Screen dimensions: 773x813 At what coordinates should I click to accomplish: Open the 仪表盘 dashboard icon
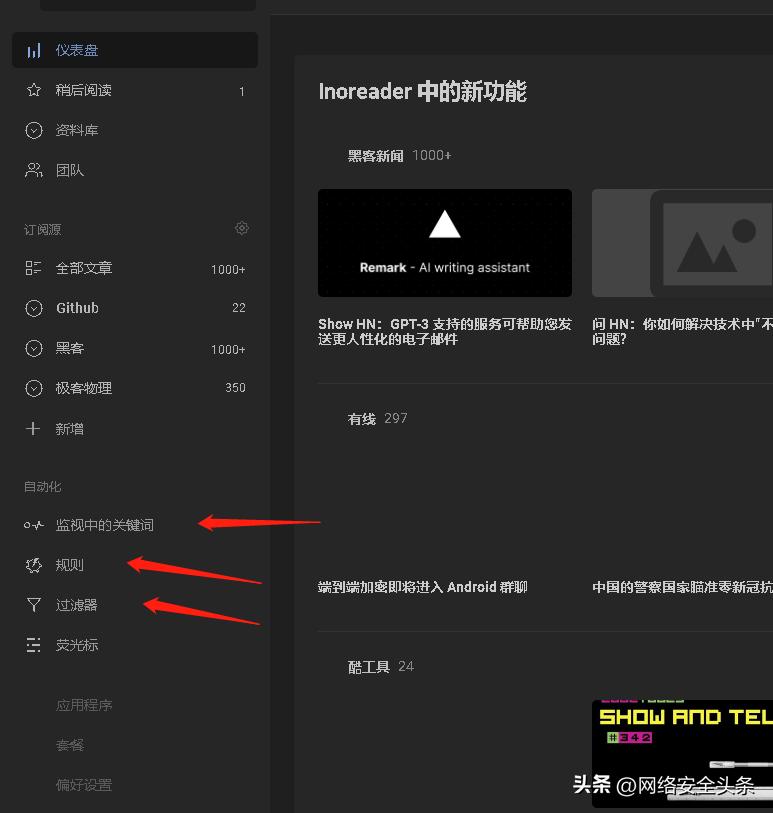pyautogui.click(x=34, y=50)
